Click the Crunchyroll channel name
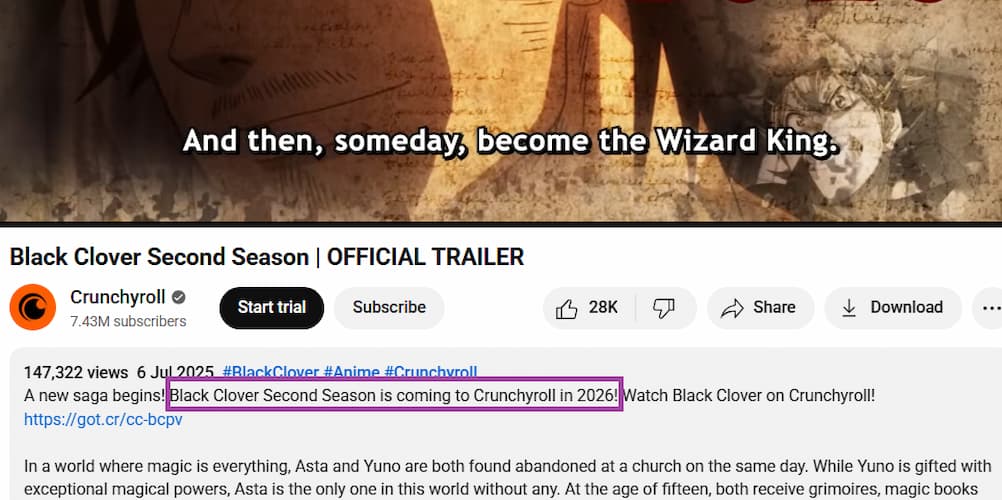Viewport: 1002px width, 500px height. point(118,297)
